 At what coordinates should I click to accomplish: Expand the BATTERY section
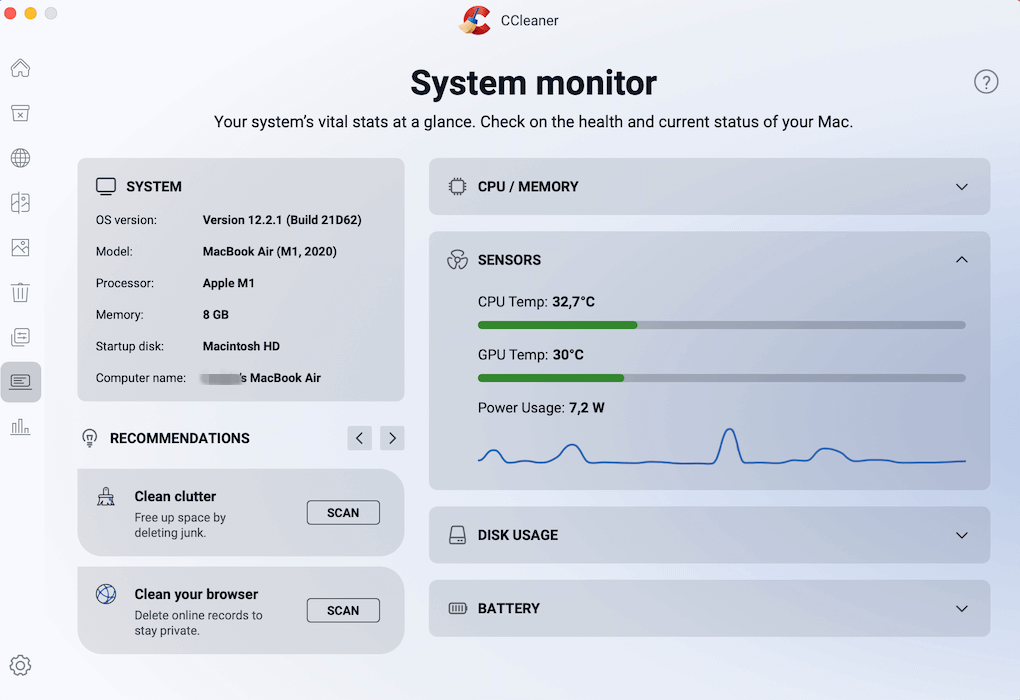point(961,608)
